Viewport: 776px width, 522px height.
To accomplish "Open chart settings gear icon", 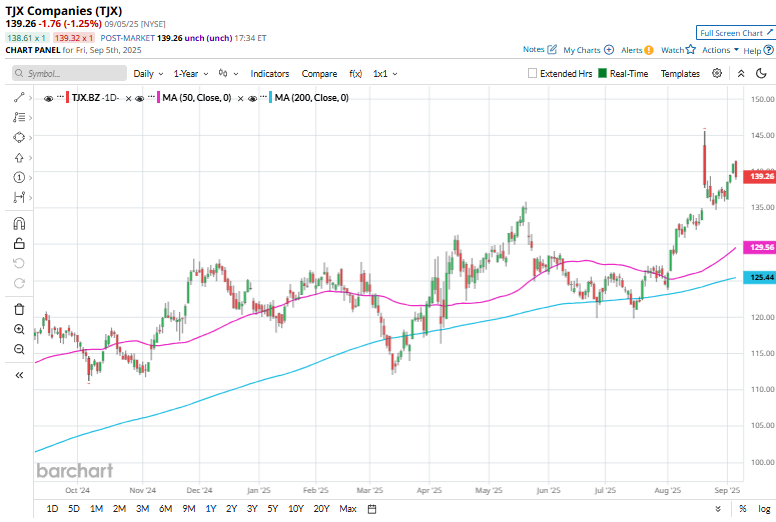I will coord(717,73).
